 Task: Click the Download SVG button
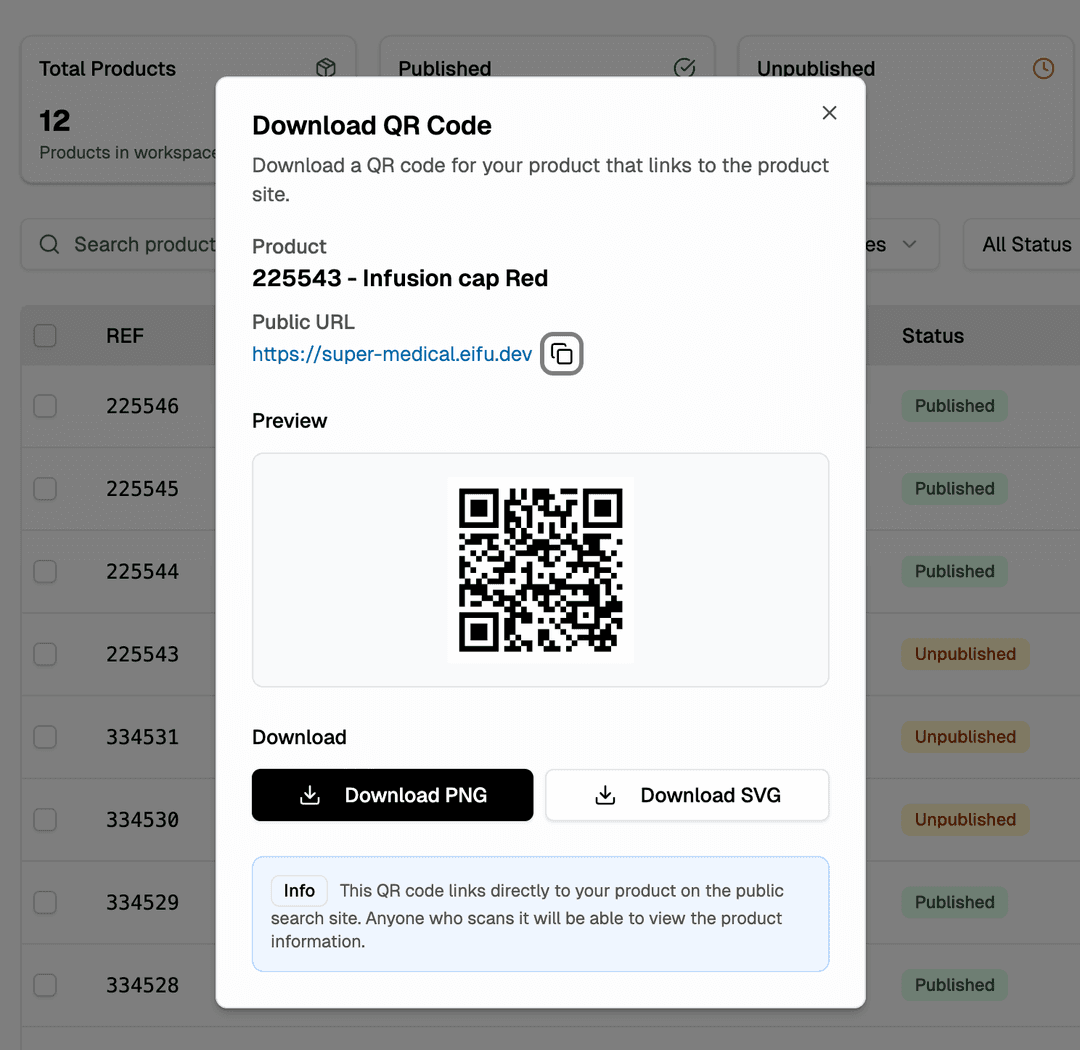point(686,794)
